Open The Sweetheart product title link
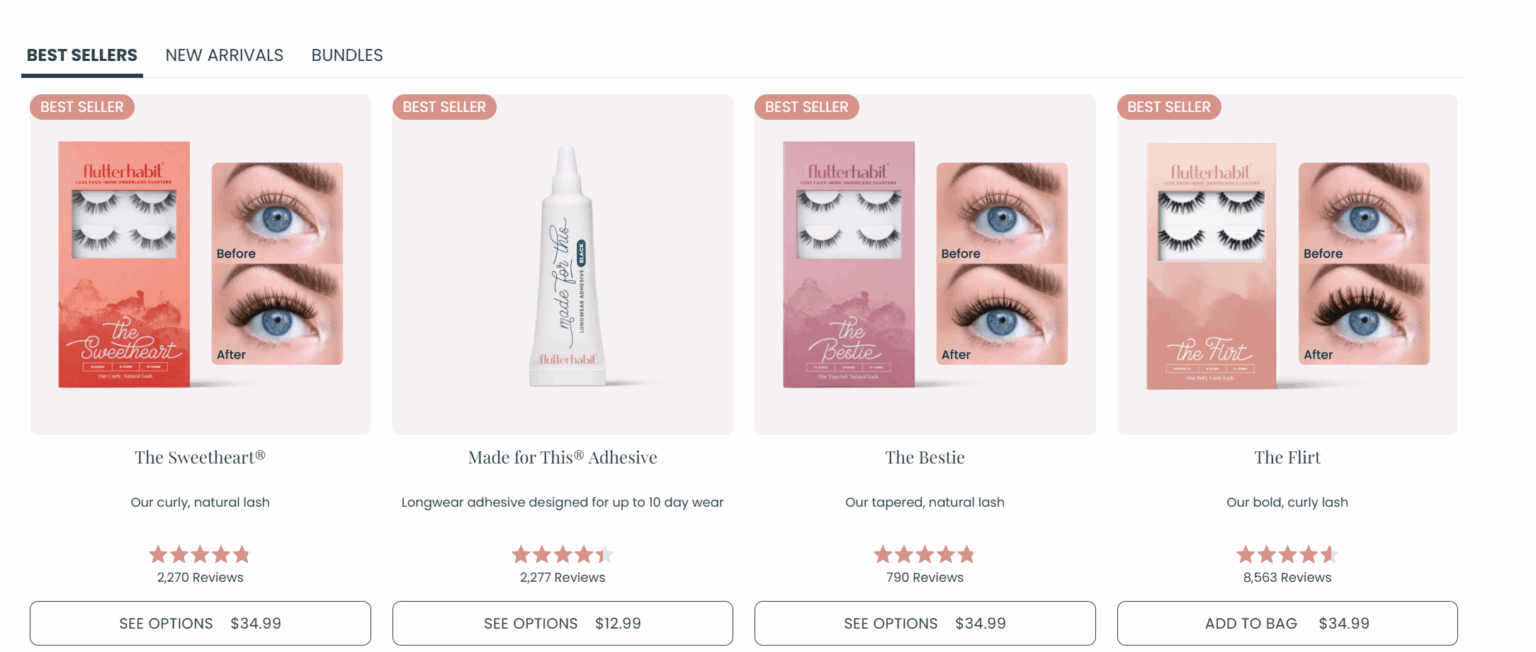1536x652 pixels. (200, 457)
